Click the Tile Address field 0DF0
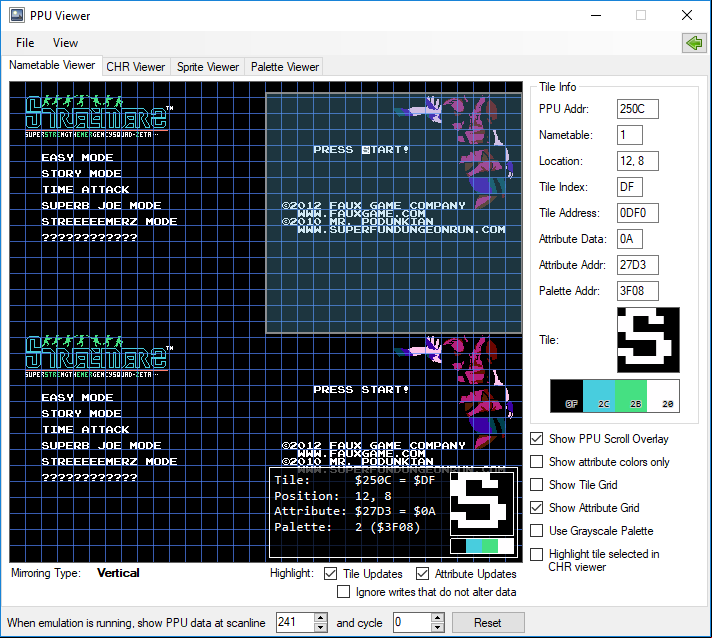This screenshot has width=712, height=638. click(x=638, y=213)
